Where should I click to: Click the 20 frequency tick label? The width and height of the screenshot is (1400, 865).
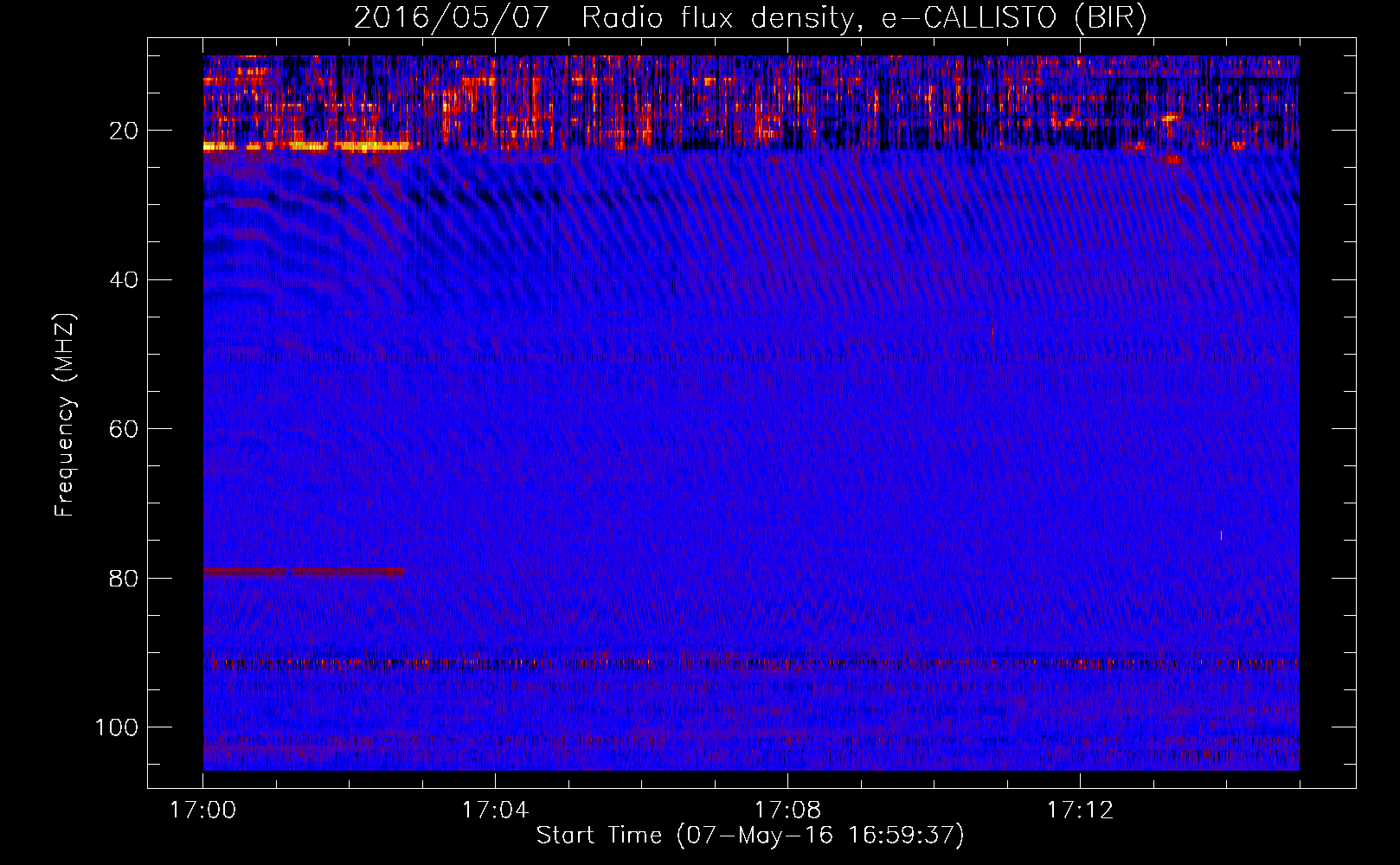coord(125,131)
